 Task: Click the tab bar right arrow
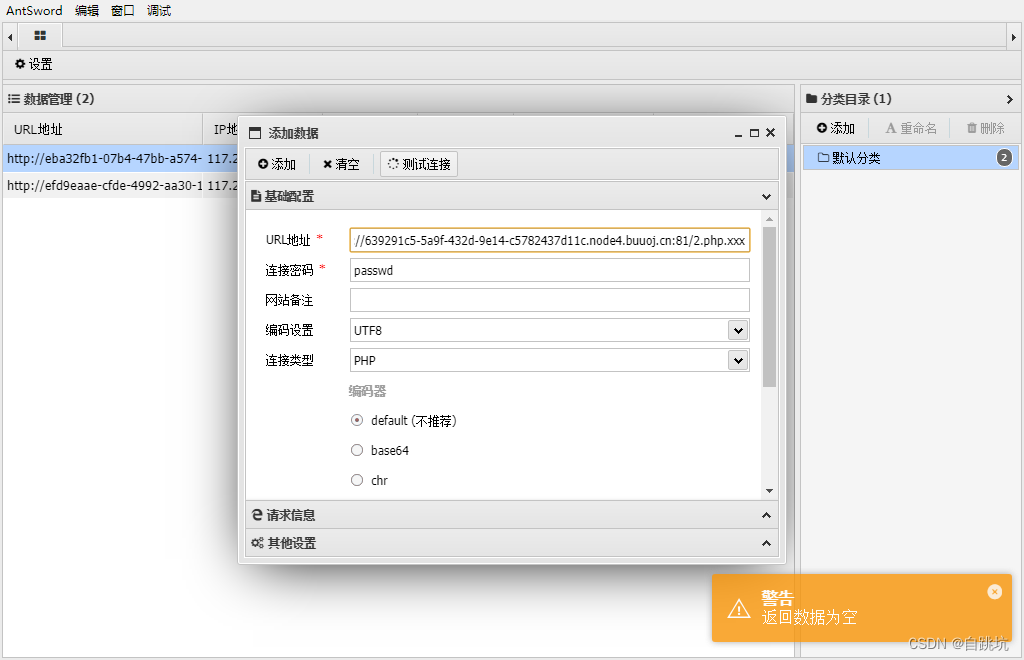[x=1014, y=37]
